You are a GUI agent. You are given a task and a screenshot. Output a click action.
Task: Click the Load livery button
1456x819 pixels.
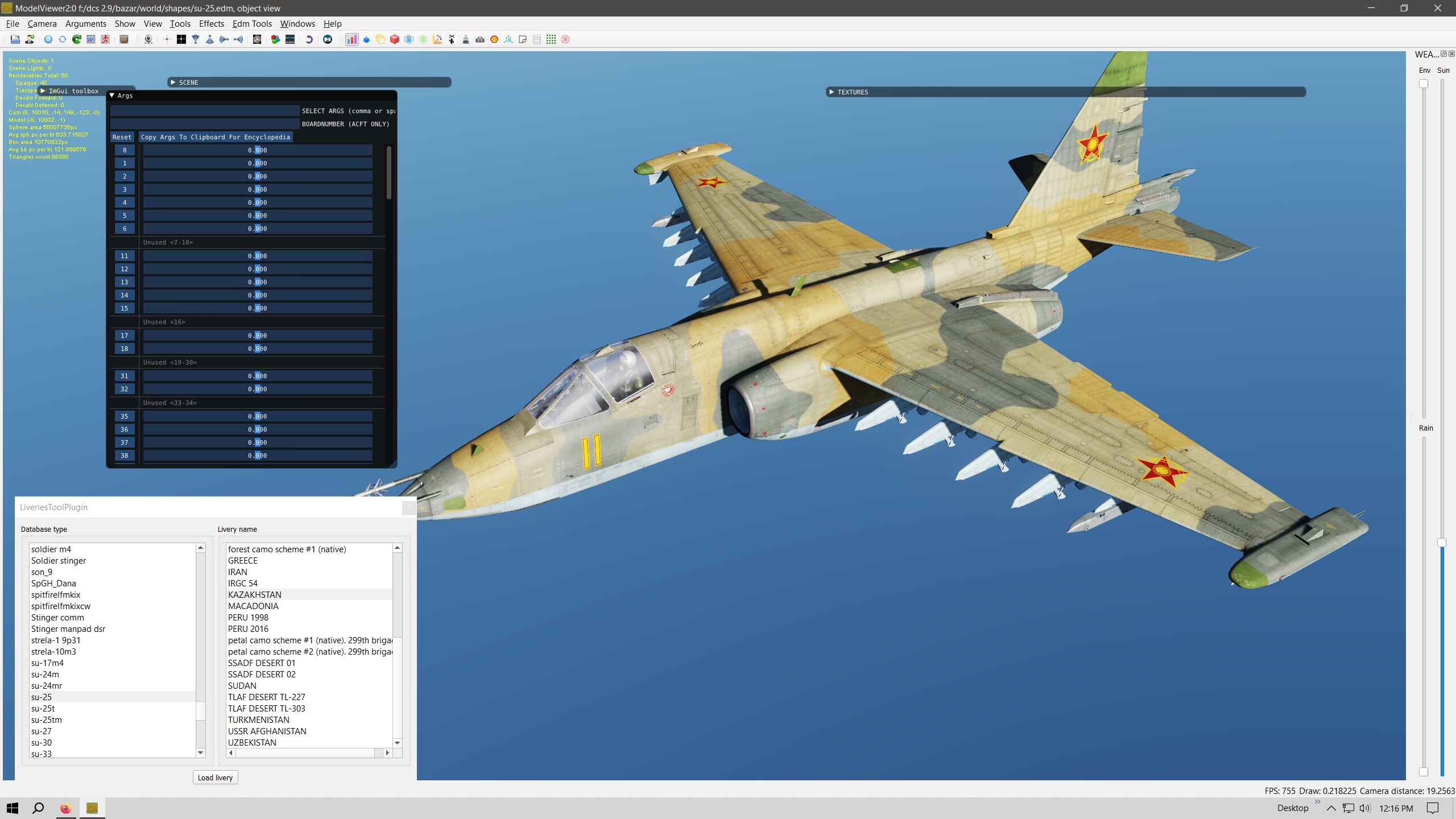pyautogui.click(x=215, y=777)
